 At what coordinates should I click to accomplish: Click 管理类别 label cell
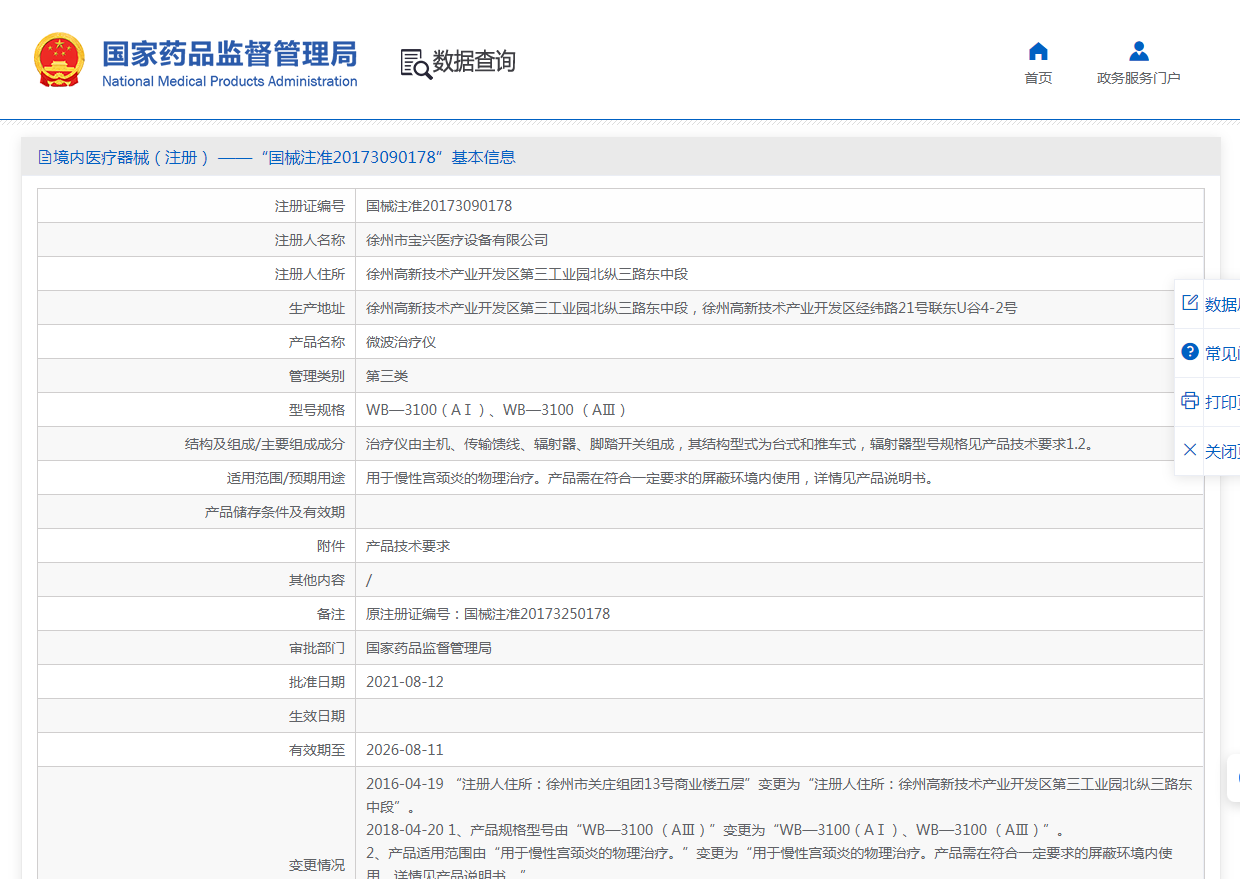pyautogui.click(x=196, y=376)
